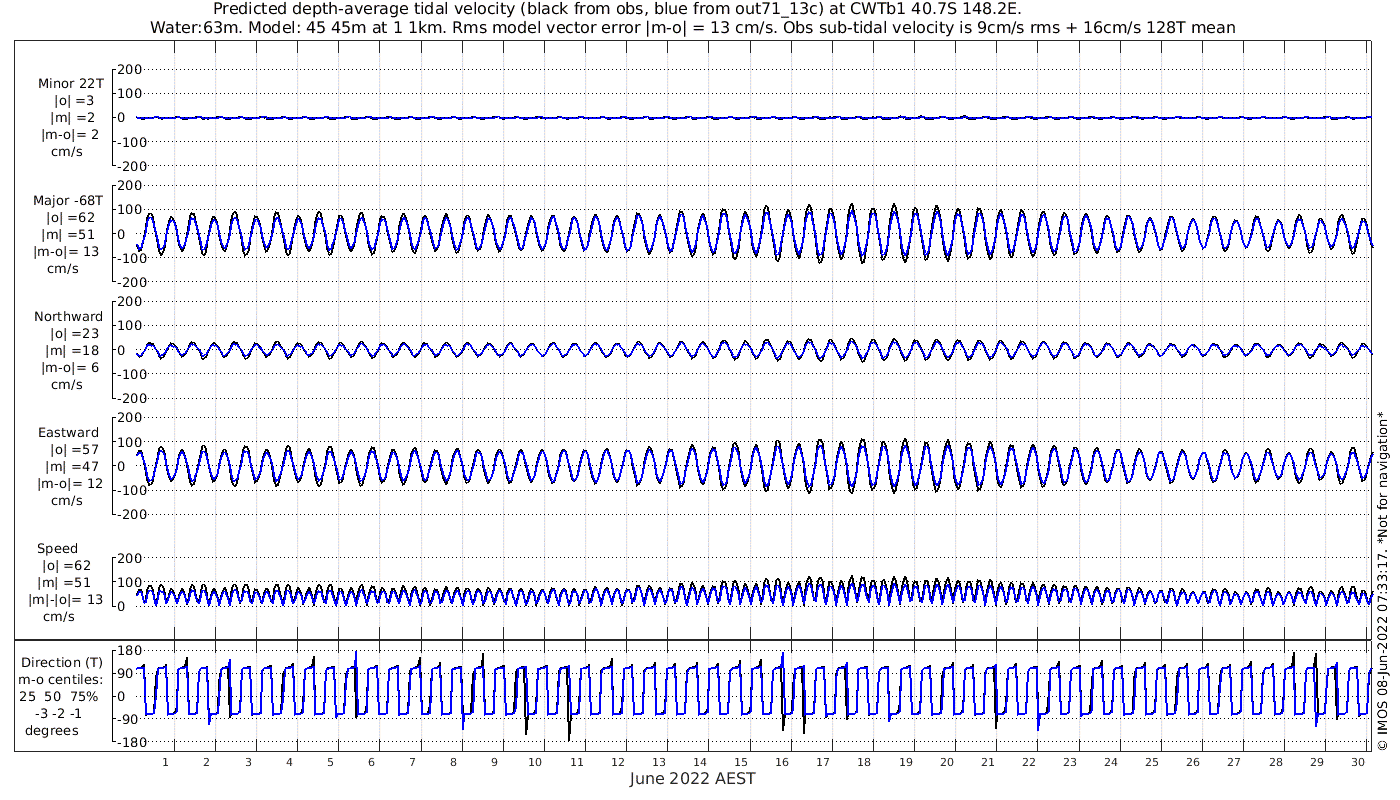Click '|m| =2' in the Minor panel
This screenshot has height=800, width=1400.
pyautogui.click(x=73, y=118)
